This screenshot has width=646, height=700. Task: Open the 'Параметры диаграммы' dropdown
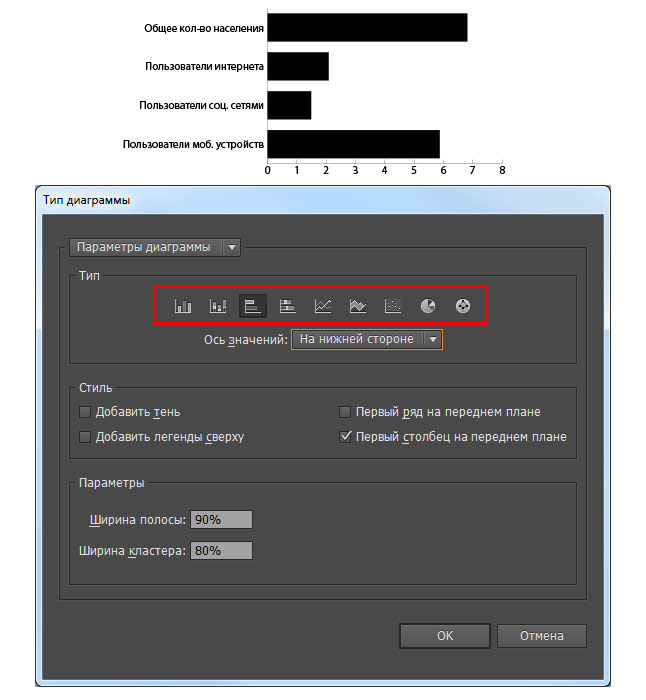coord(155,247)
